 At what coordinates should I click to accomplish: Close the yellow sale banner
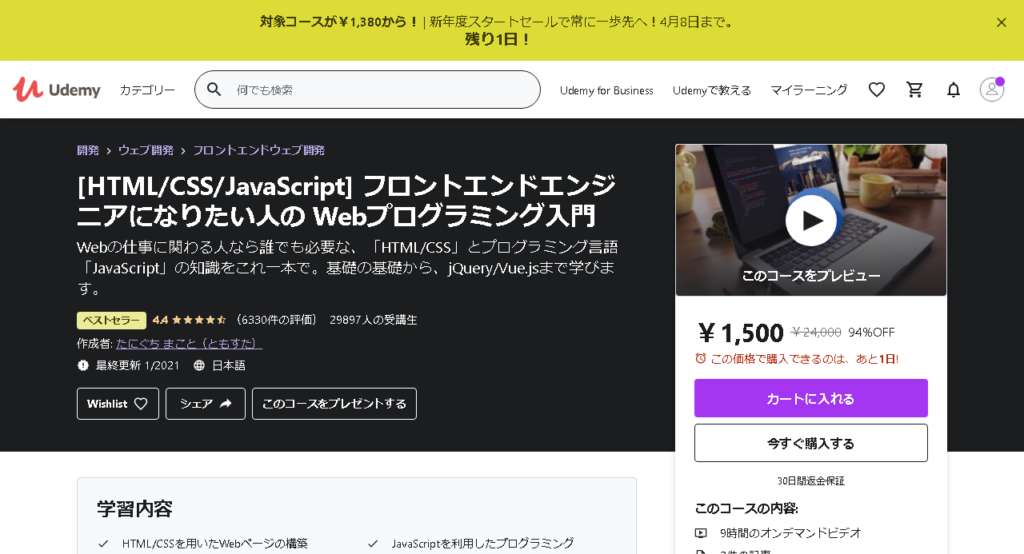tap(1001, 22)
